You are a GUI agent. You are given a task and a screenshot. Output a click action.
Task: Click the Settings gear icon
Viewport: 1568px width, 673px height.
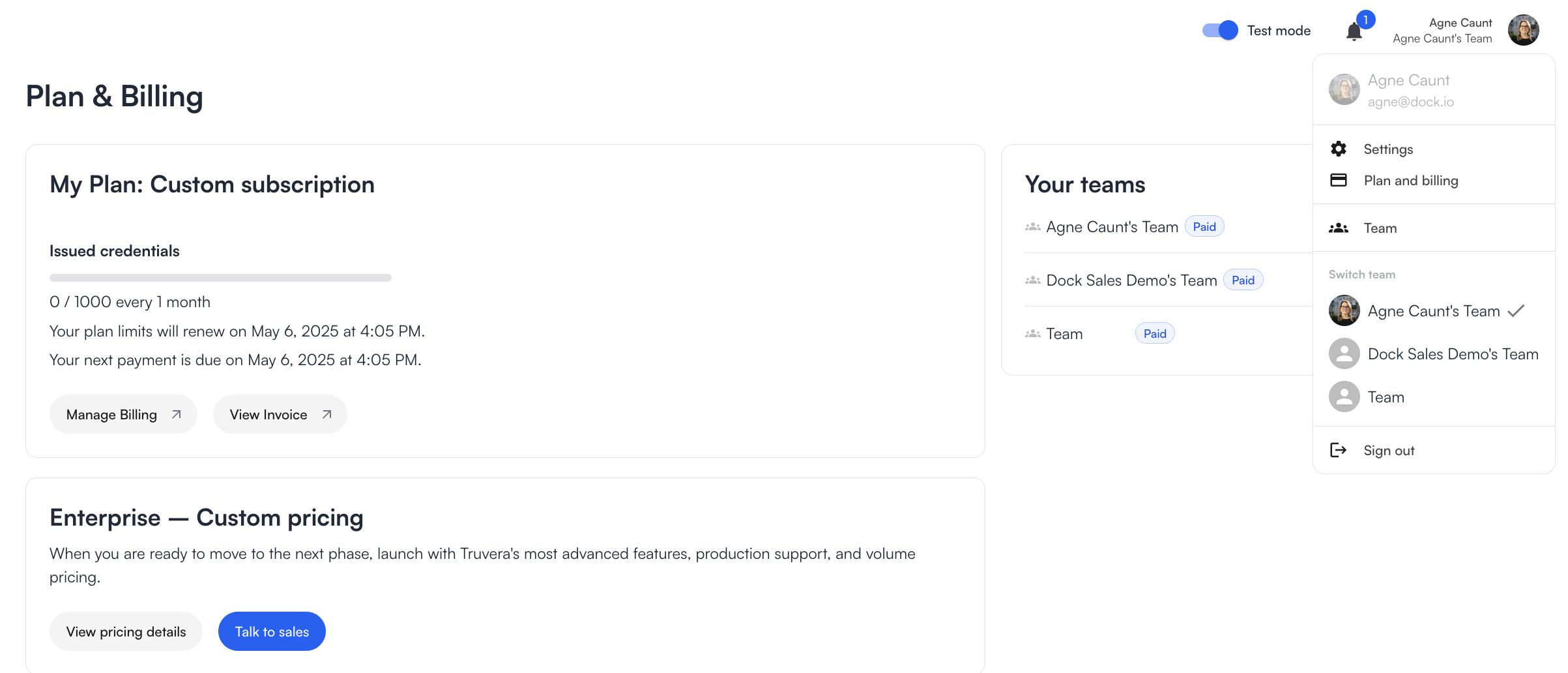(x=1339, y=149)
